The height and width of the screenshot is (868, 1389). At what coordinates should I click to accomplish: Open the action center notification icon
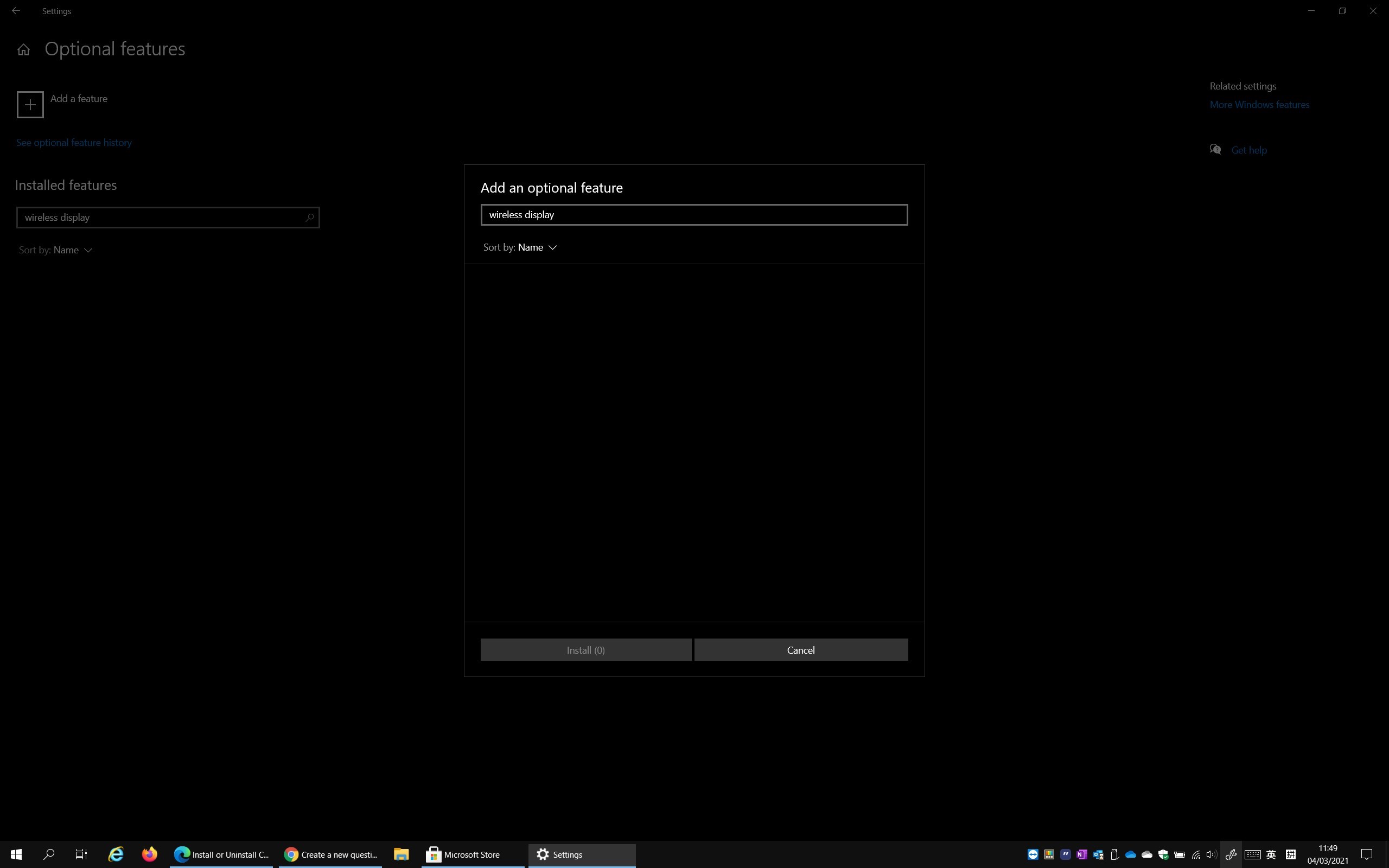click(1367, 854)
